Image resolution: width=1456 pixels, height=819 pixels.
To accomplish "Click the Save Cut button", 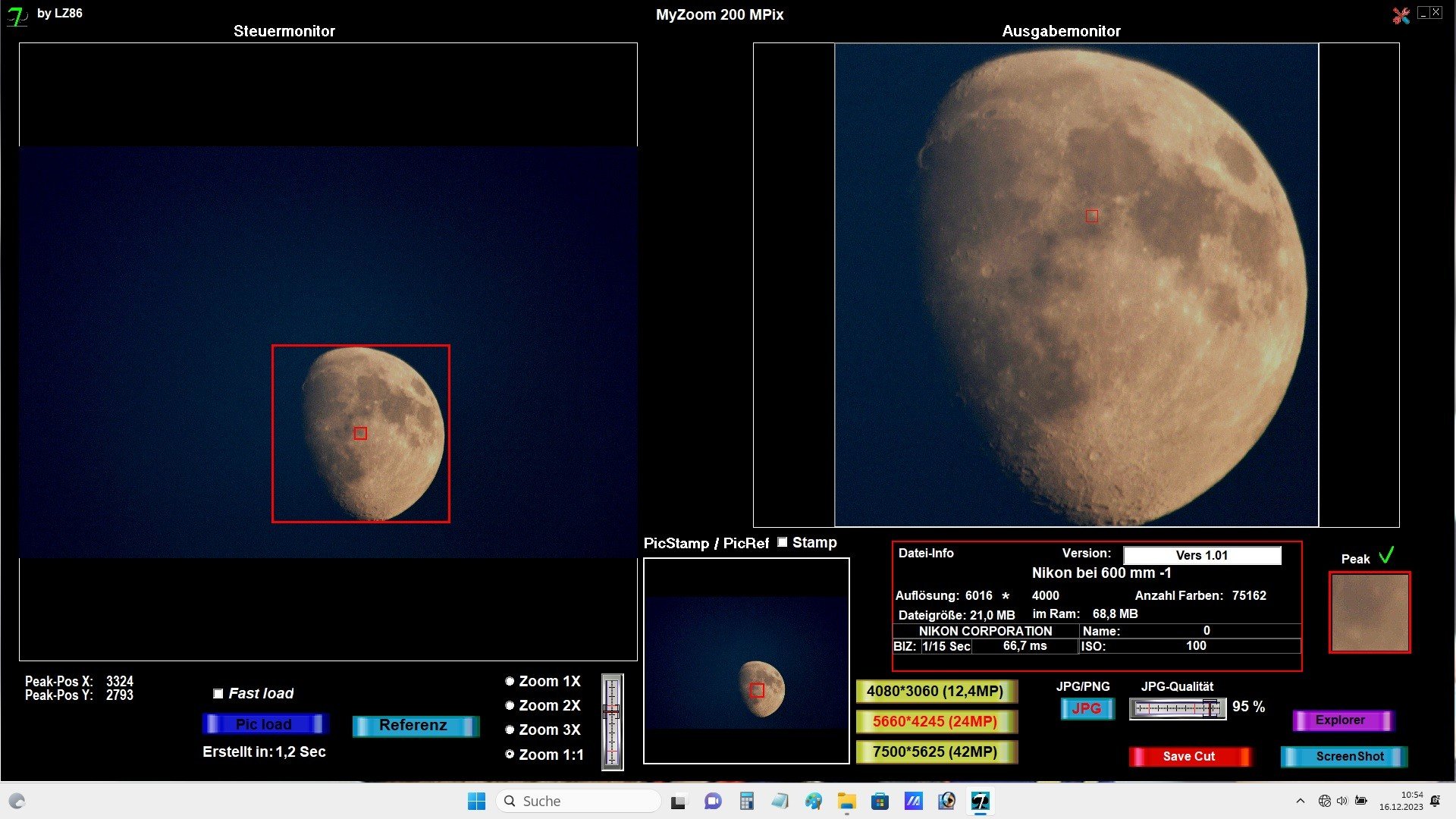I will click(1188, 756).
